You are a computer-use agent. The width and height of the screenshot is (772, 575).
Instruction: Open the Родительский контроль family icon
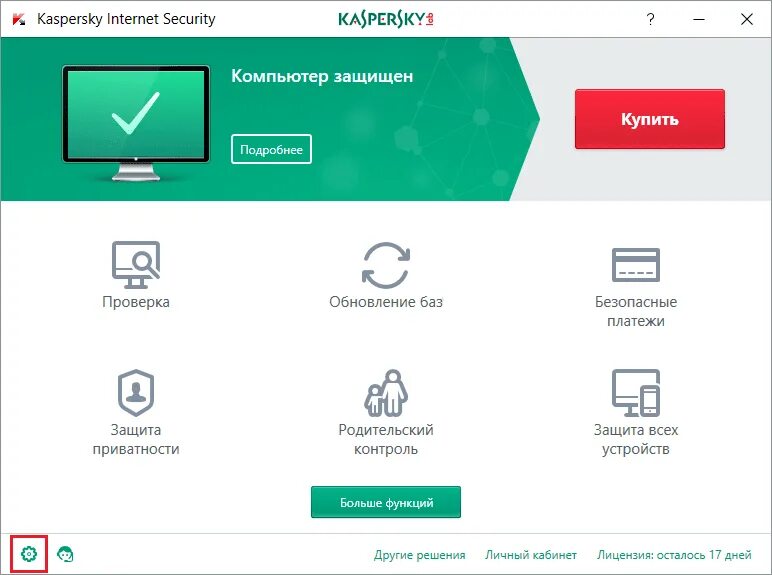[x=386, y=393]
